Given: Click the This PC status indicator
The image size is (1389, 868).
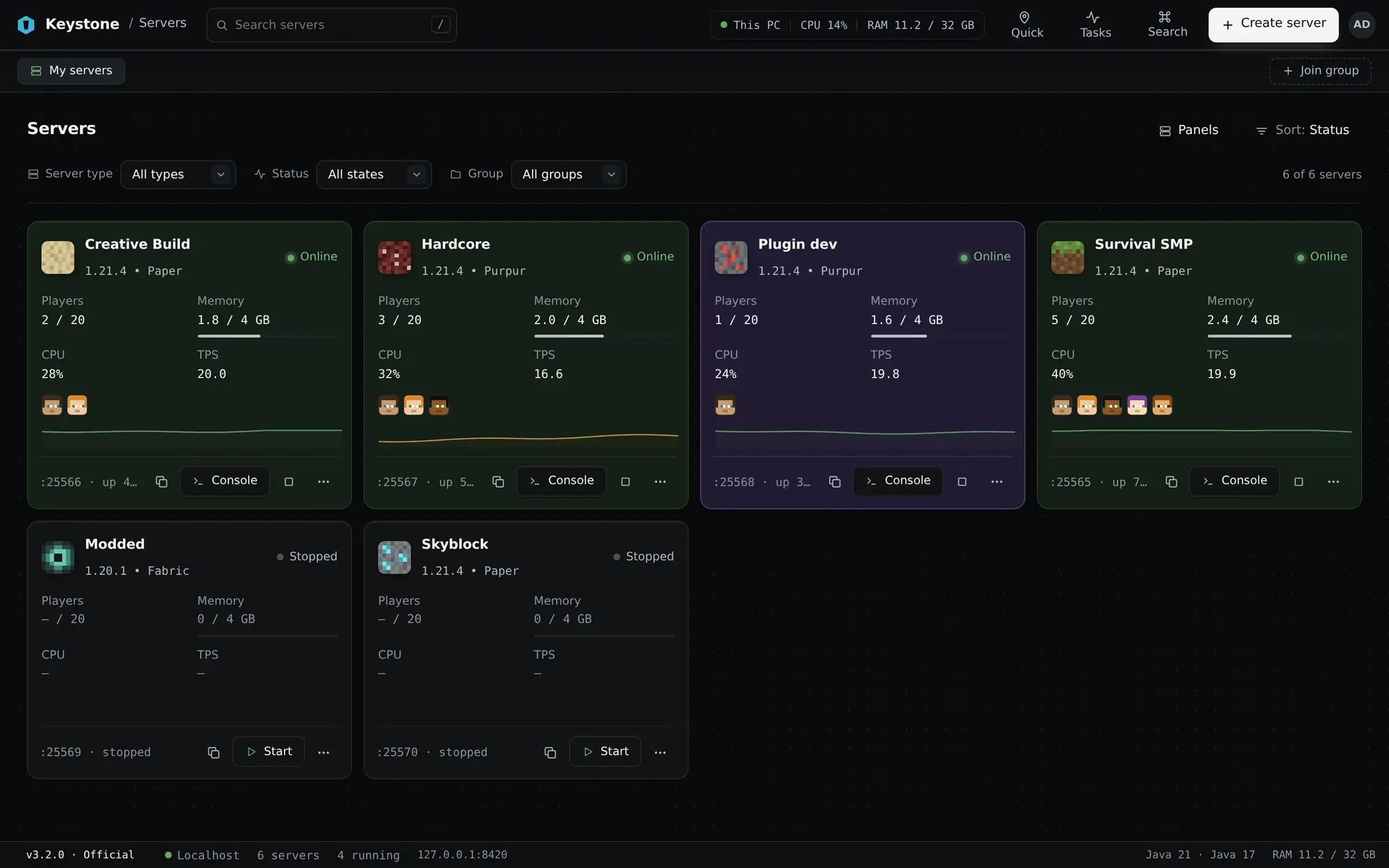Looking at the screenshot, I should tap(750, 25).
